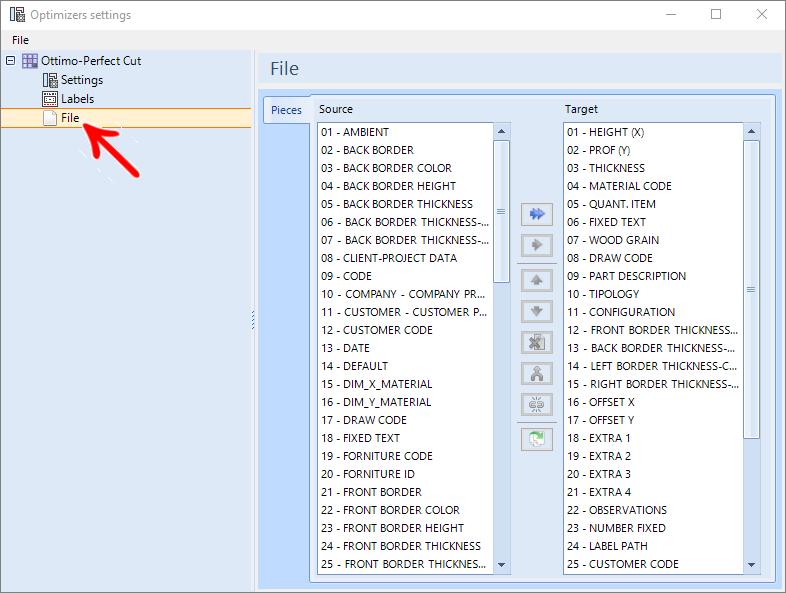Click the Source list scrollbar thumb
The image size is (786, 593).
coord(501,212)
